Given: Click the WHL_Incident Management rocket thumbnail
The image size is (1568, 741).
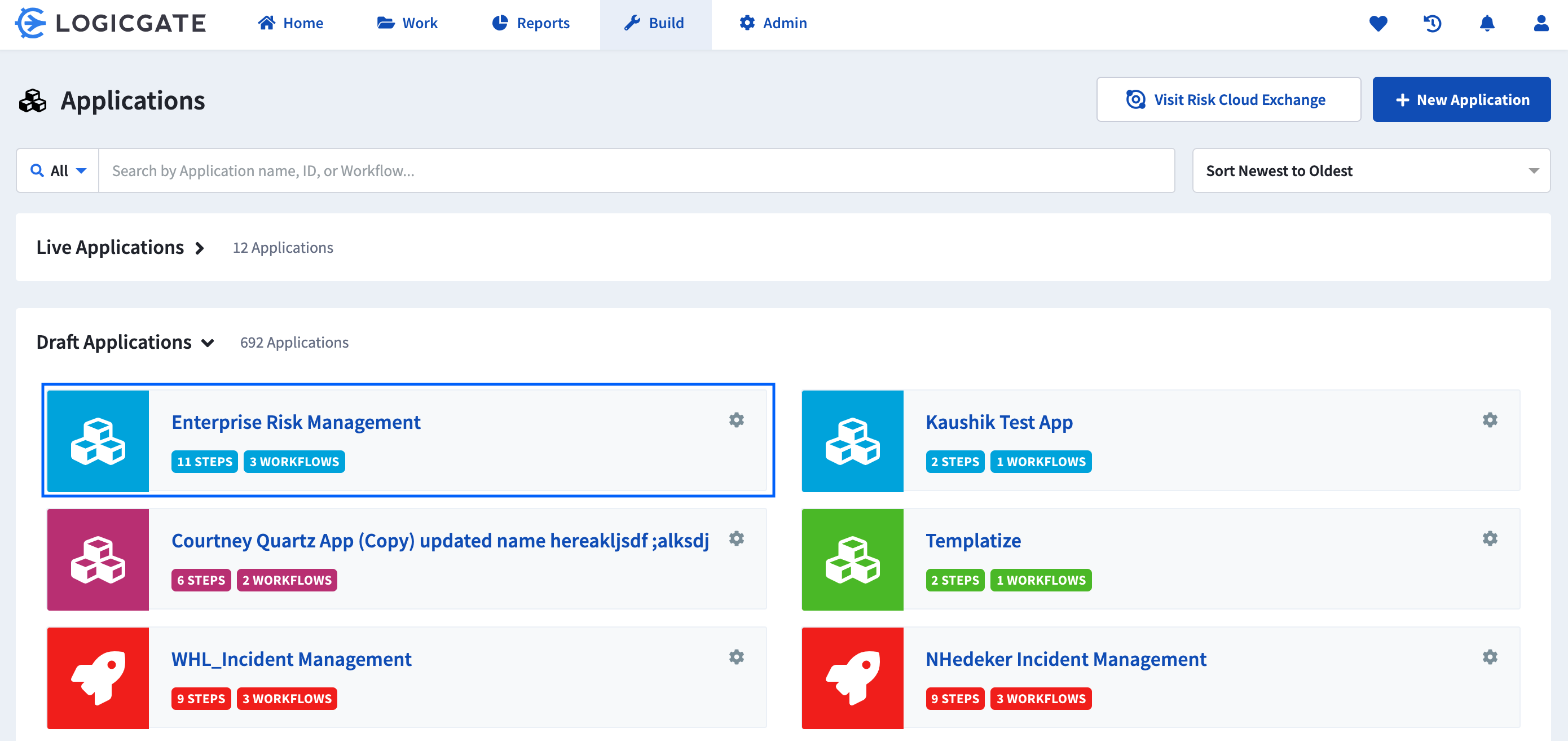Looking at the screenshot, I should (98, 678).
